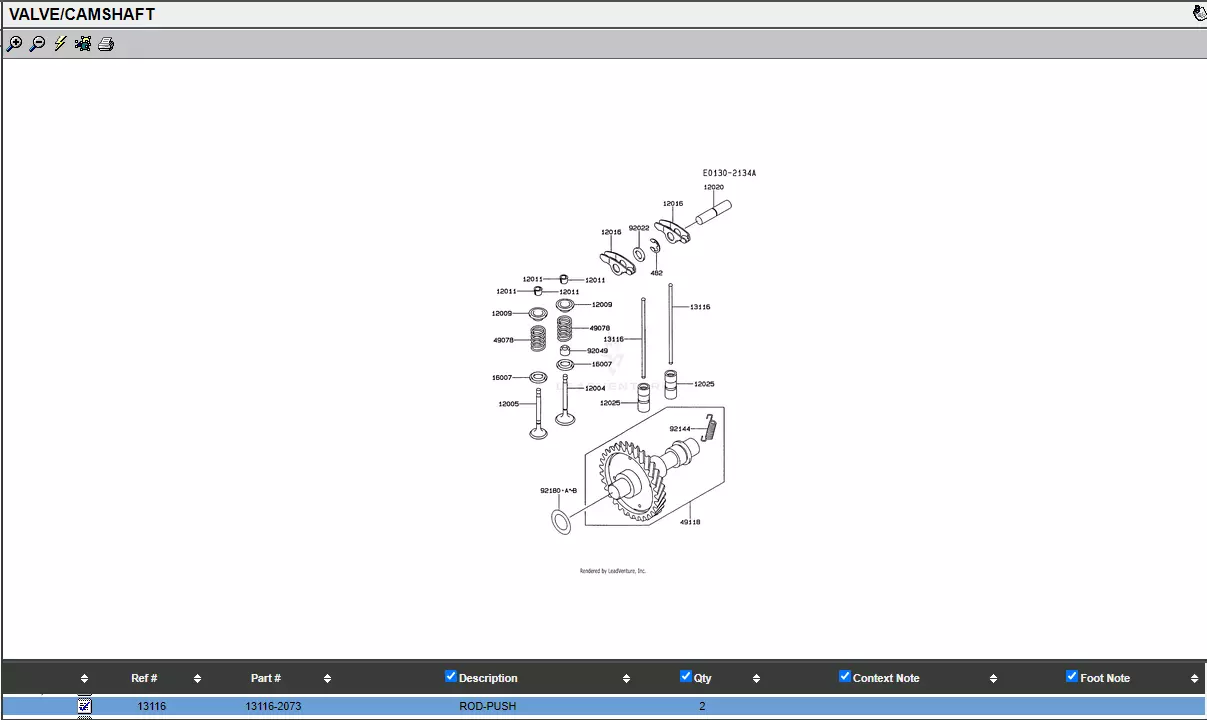Disable the Context Note column checkbox
Viewport: 1207px width, 720px height.
tap(845, 677)
